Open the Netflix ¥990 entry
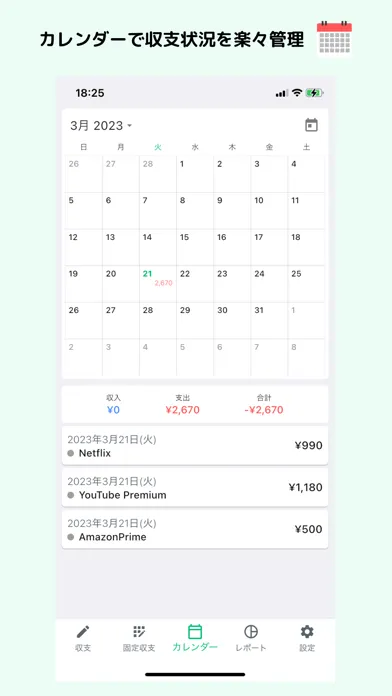 195,446
